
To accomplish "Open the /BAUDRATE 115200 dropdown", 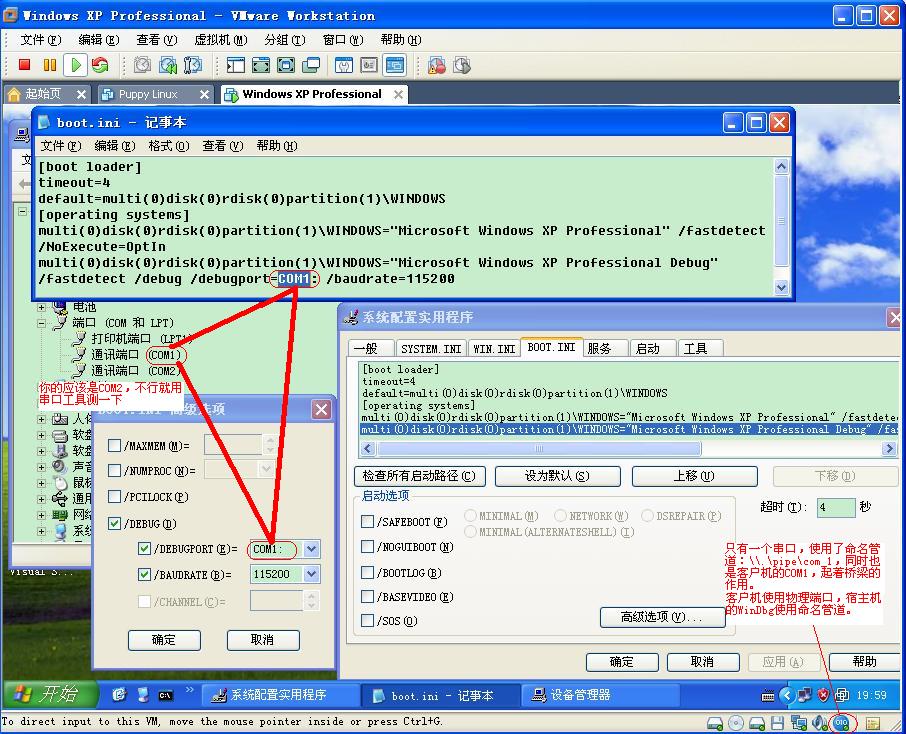I will [x=311, y=574].
